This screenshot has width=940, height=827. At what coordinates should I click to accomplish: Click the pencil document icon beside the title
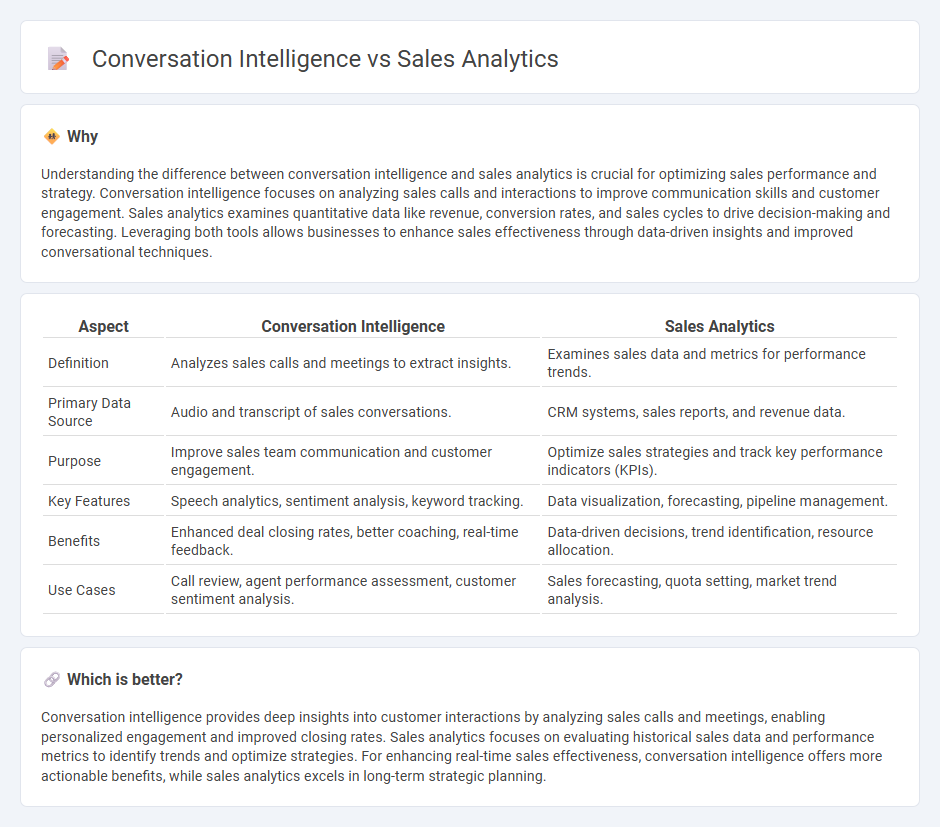click(58, 59)
